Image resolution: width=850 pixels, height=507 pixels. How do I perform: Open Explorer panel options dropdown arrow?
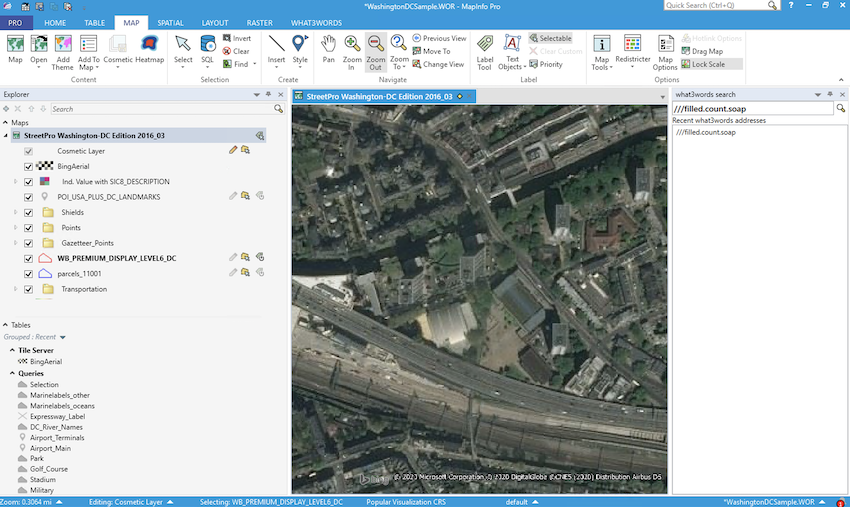256,94
